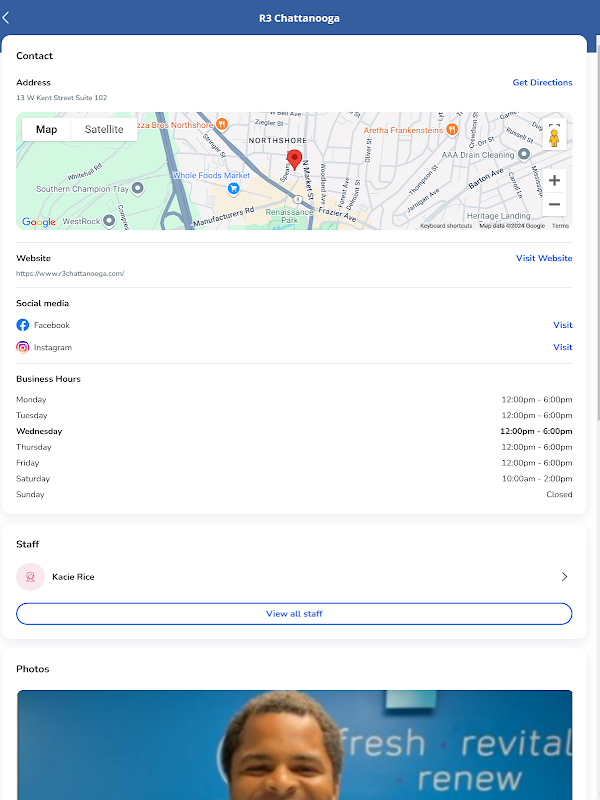Select AAA Drain Cleaning marker

tap(524, 154)
